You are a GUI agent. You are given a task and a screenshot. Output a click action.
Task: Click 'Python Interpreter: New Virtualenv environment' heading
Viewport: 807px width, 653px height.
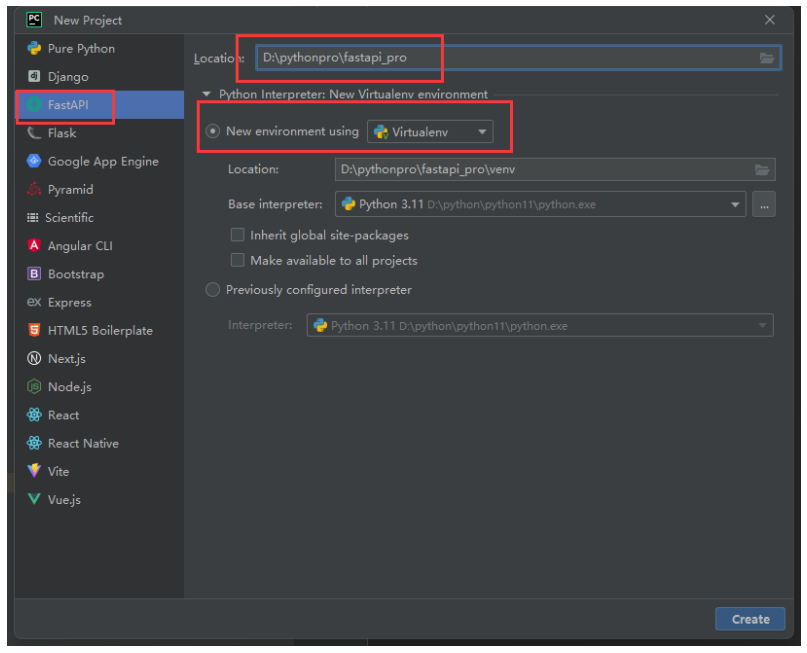(353, 94)
